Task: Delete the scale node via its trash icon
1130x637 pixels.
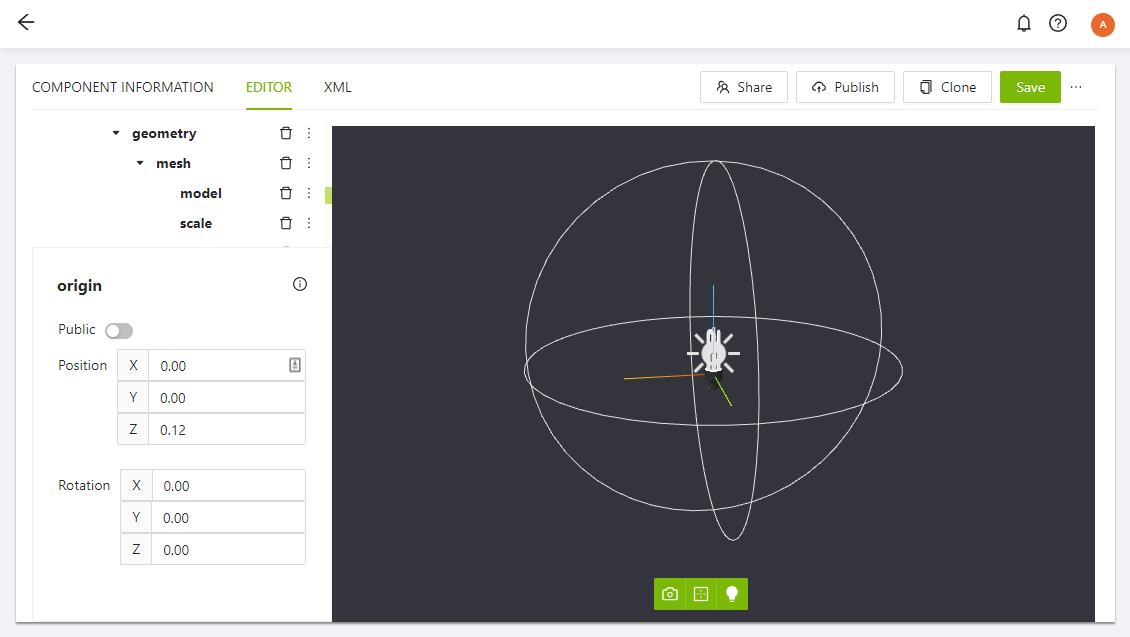Action: pos(286,223)
